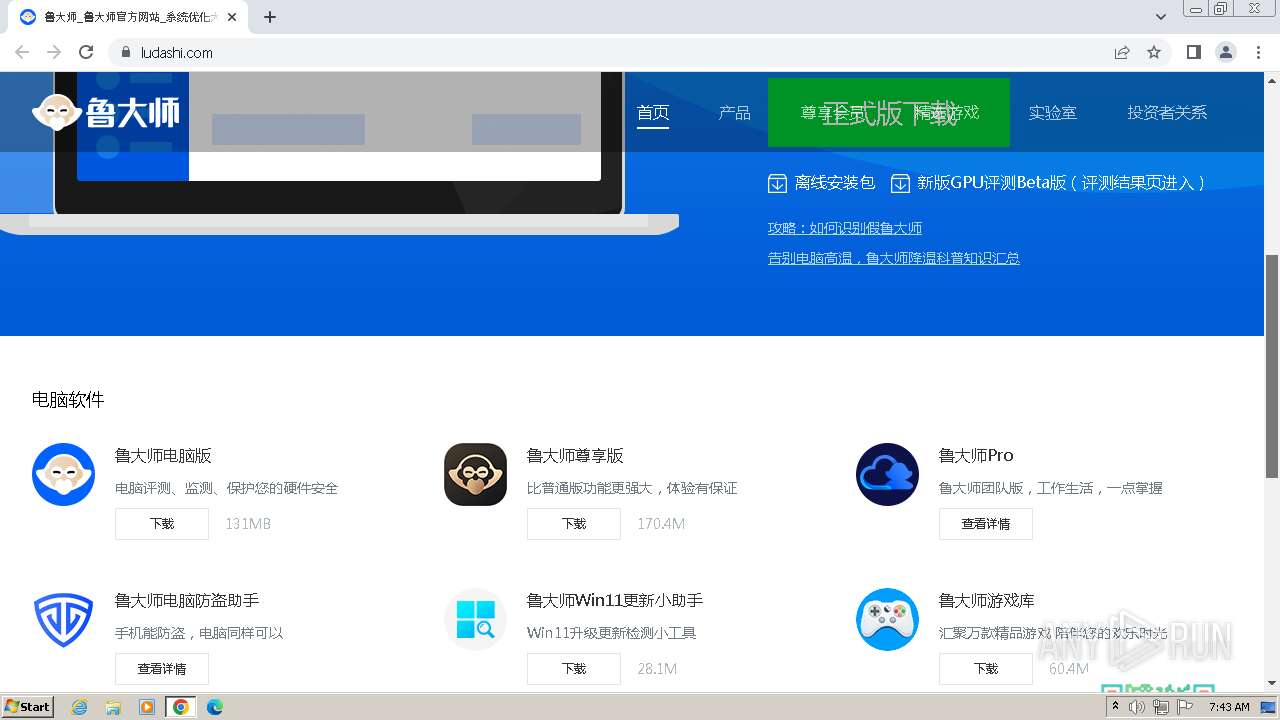Viewport: 1280px width, 720px height.
Task: Click the 鲁大师尊享版 monkey icon
Action: pyautogui.click(x=475, y=474)
